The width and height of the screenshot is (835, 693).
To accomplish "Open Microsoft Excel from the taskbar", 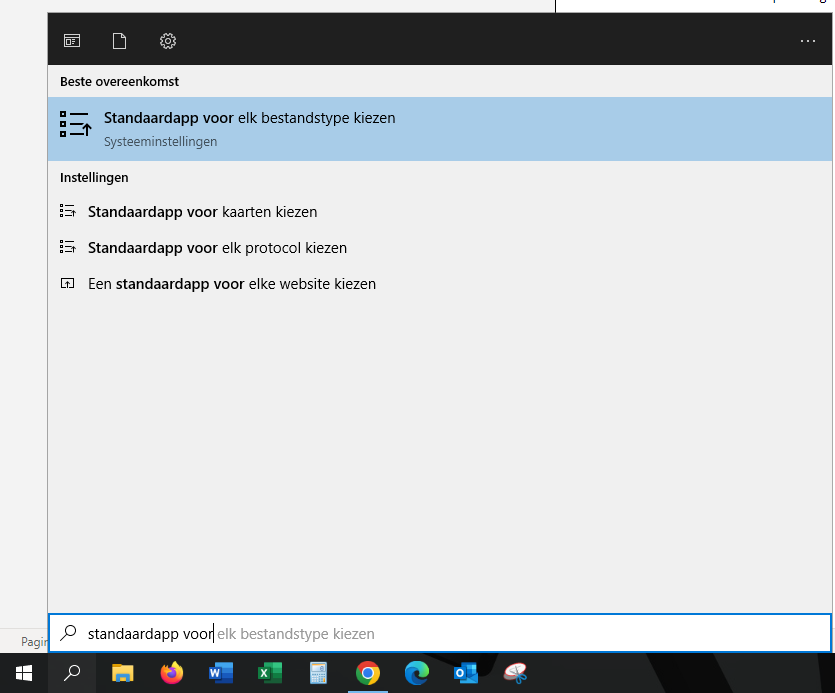I will (x=270, y=673).
